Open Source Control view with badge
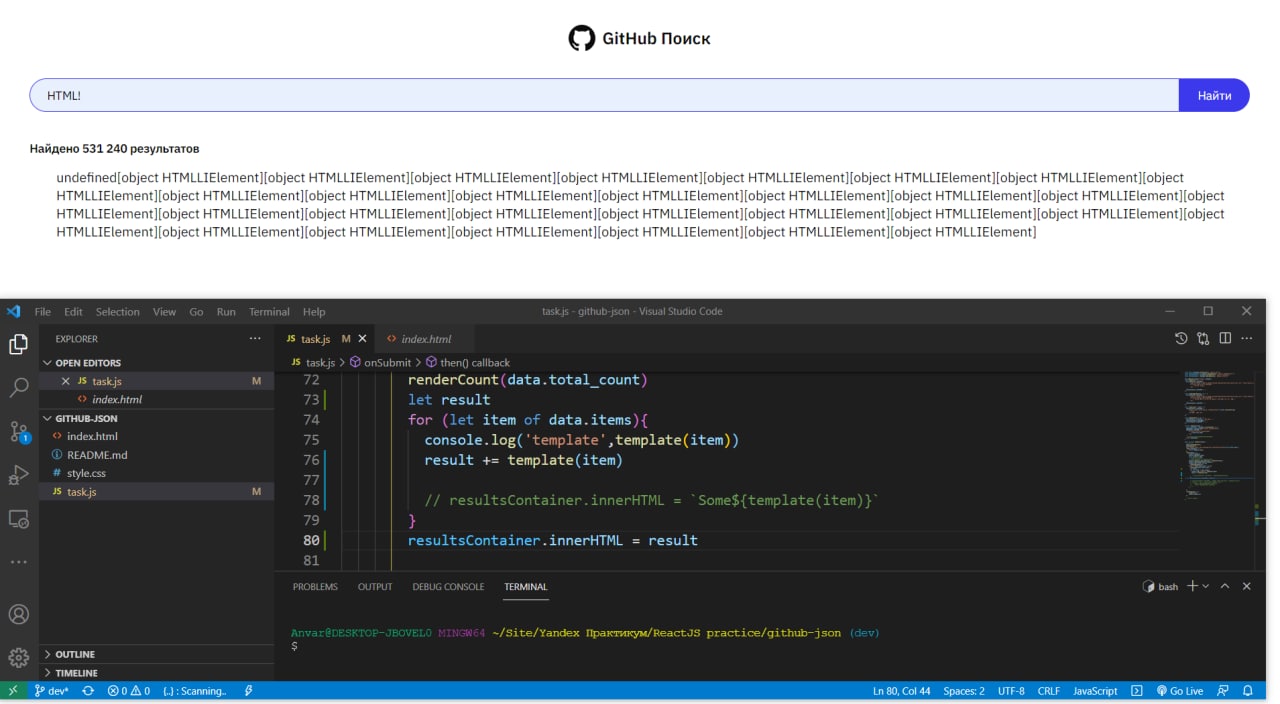The height and width of the screenshot is (704, 1280). [x=18, y=432]
